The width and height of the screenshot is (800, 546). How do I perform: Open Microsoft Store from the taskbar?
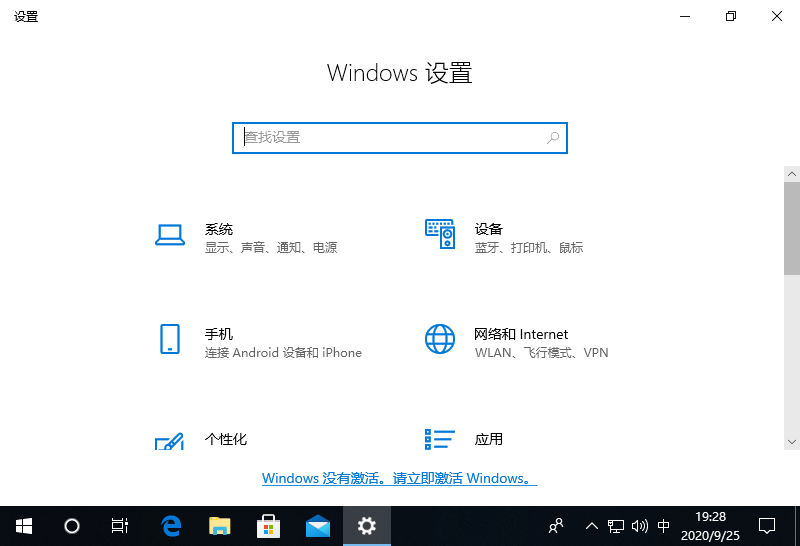click(x=268, y=526)
